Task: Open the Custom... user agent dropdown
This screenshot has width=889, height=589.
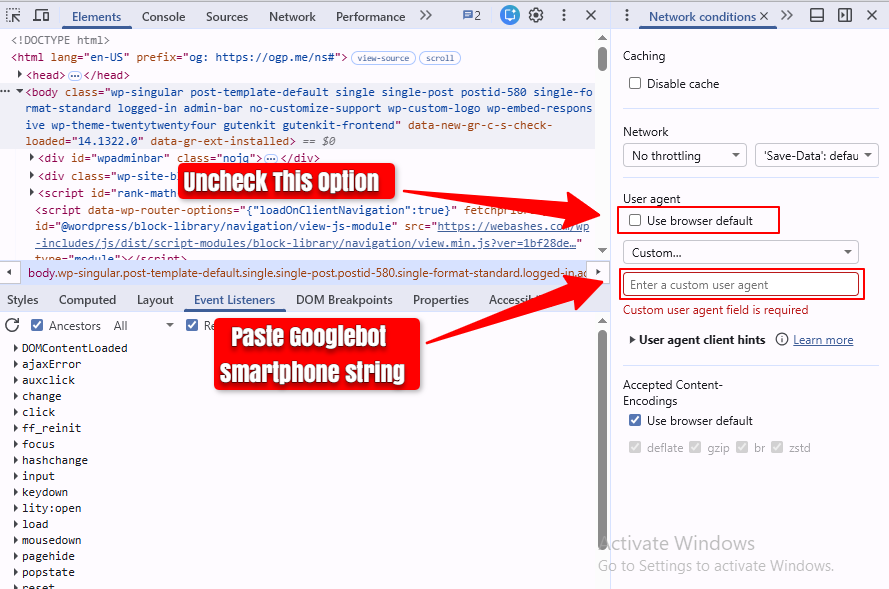Action: tap(740, 252)
